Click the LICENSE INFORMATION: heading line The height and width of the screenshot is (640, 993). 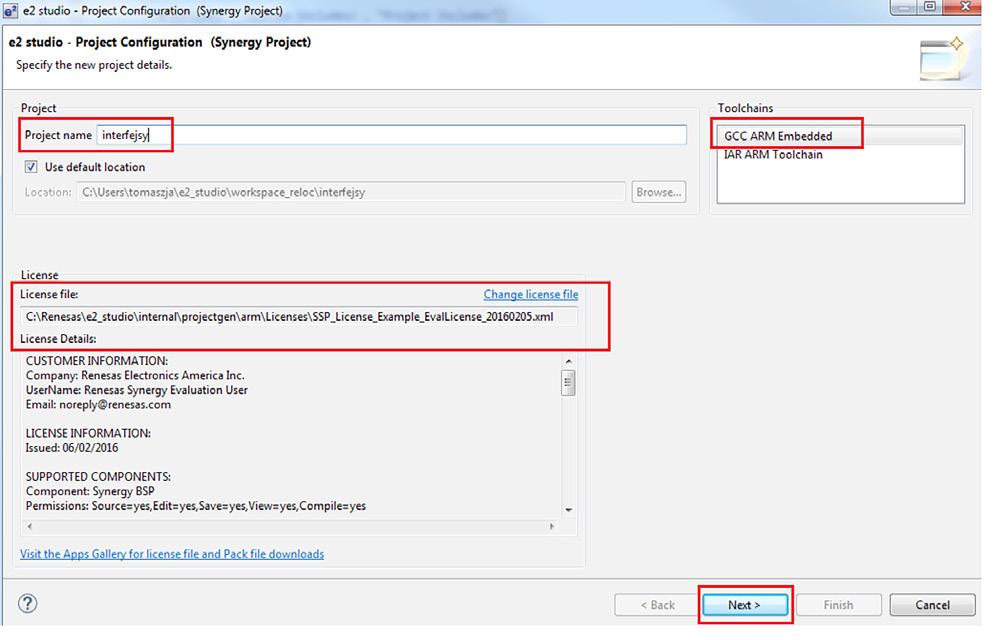[88, 434]
